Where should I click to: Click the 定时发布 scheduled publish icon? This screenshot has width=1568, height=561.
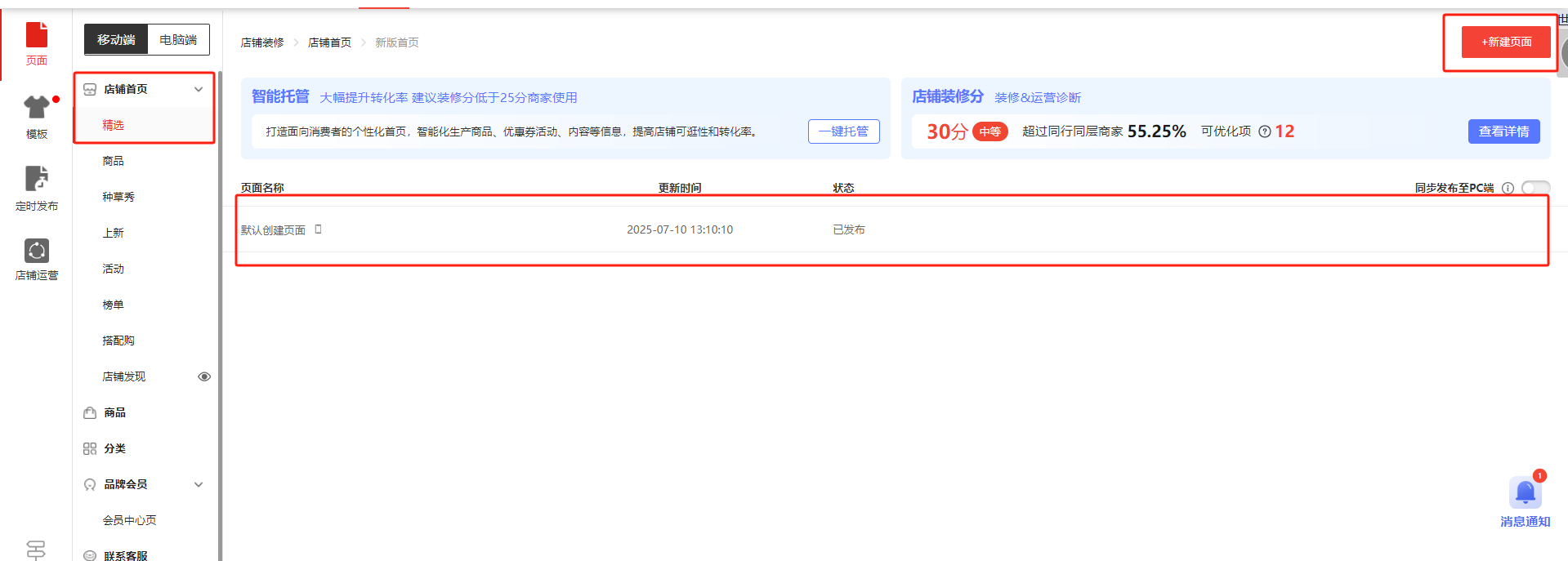37,188
